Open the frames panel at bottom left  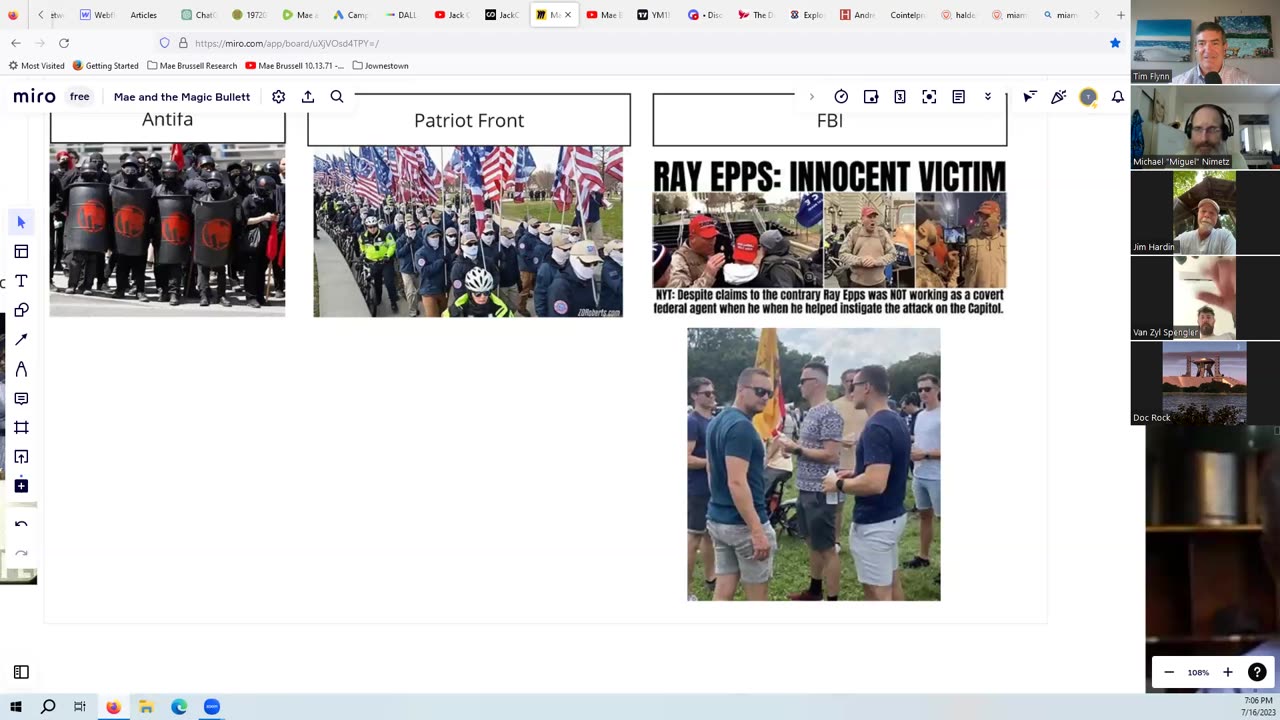(x=21, y=673)
